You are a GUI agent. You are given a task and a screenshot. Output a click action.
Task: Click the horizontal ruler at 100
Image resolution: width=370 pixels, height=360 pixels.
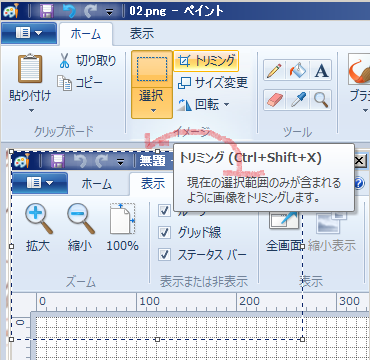click(149, 301)
